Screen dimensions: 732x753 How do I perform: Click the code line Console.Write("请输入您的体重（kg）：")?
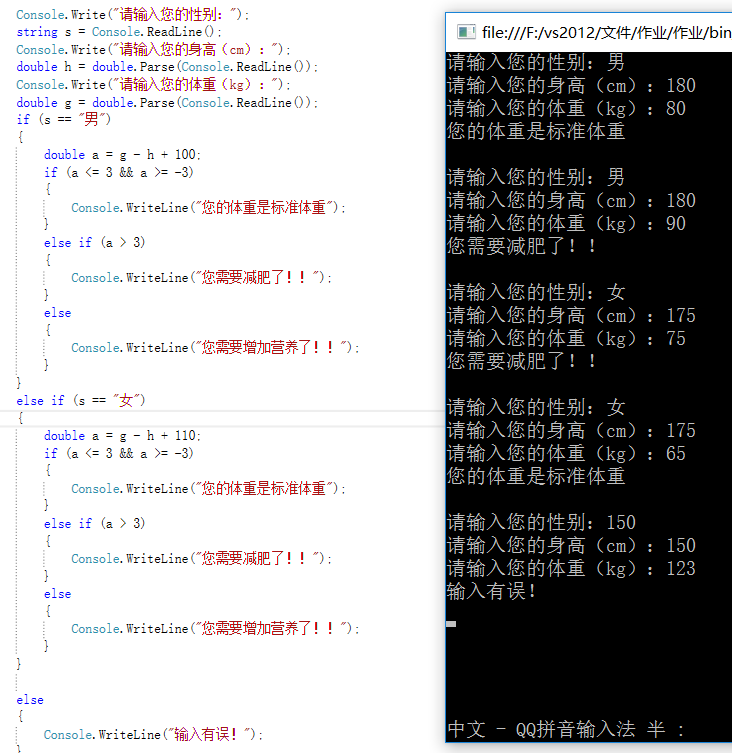pos(153,85)
